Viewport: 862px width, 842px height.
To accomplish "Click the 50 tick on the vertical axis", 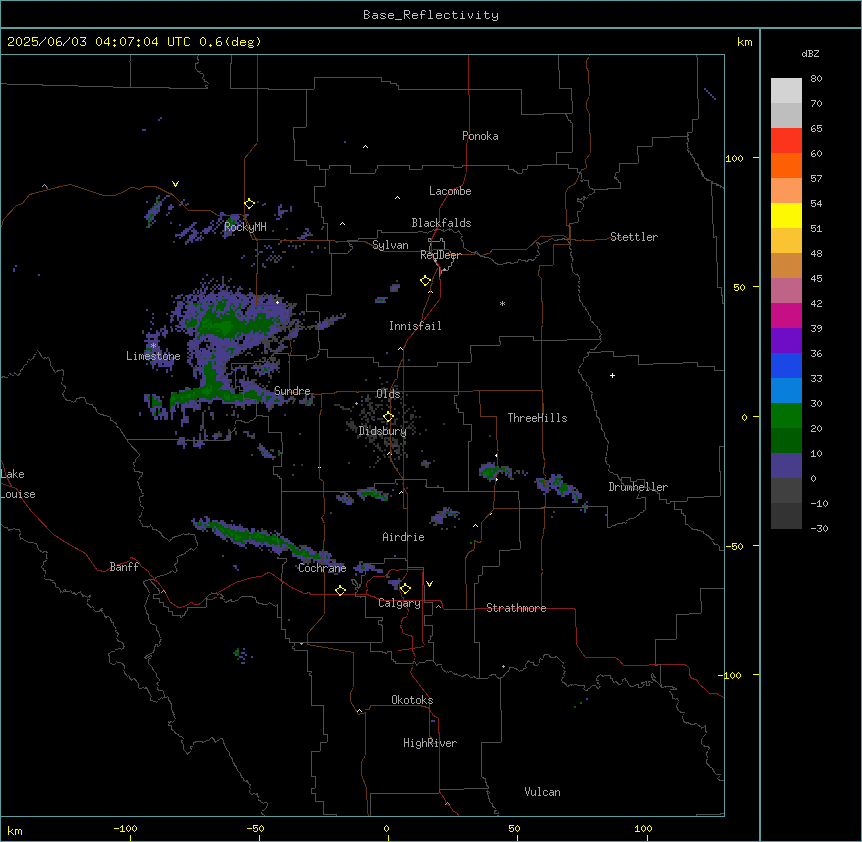I will 739,287.
